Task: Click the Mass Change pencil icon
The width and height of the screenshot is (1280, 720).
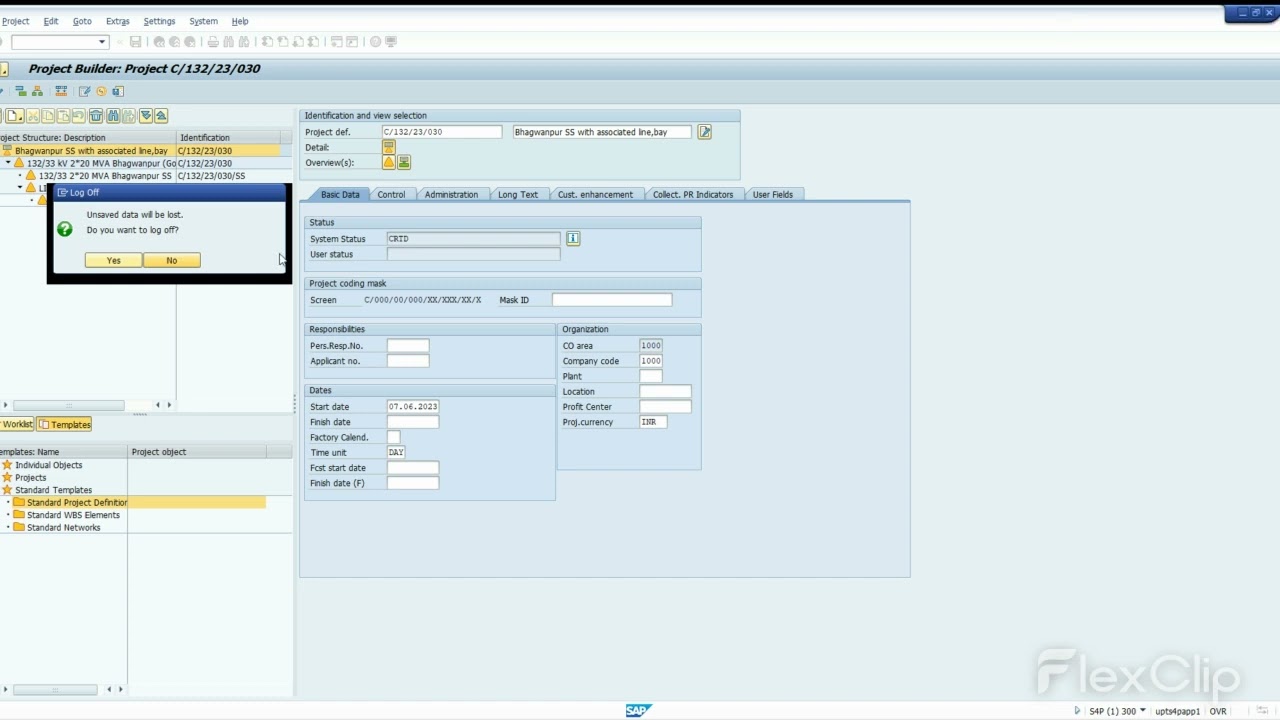Action: 85,91
